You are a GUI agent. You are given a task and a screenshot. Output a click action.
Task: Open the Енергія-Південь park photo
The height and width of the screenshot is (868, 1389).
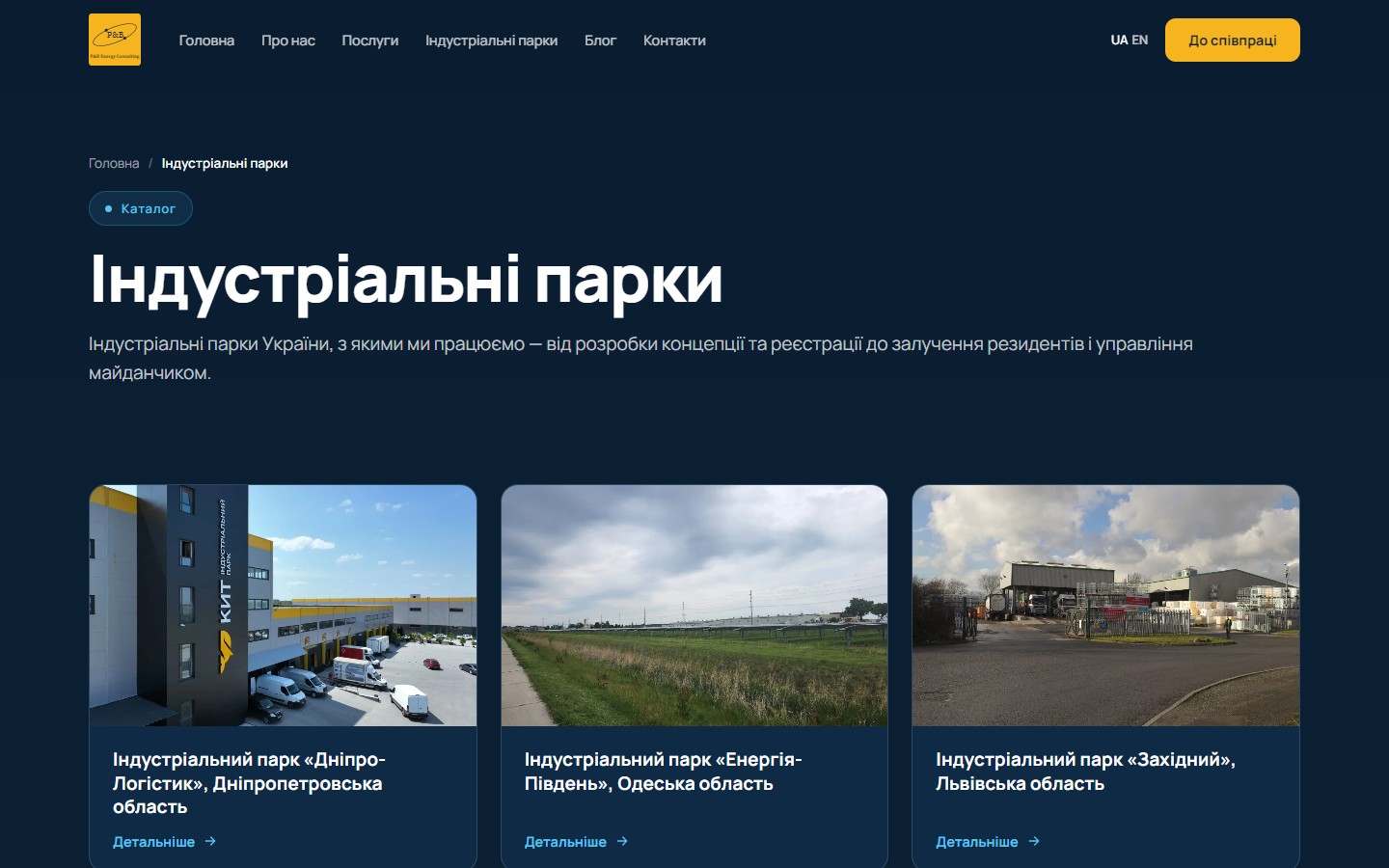pos(694,606)
